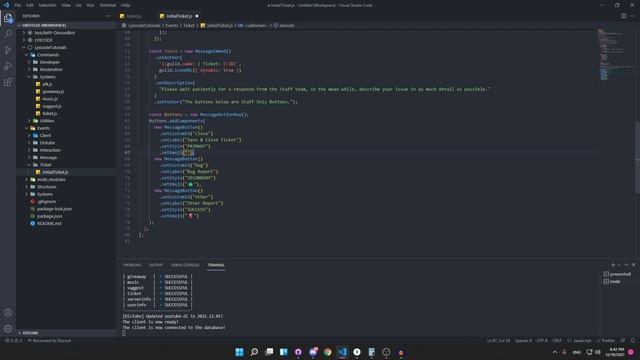This screenshot has height=360, width=640.
Task: Select the node terminal instance
Action: coord(612,281)
